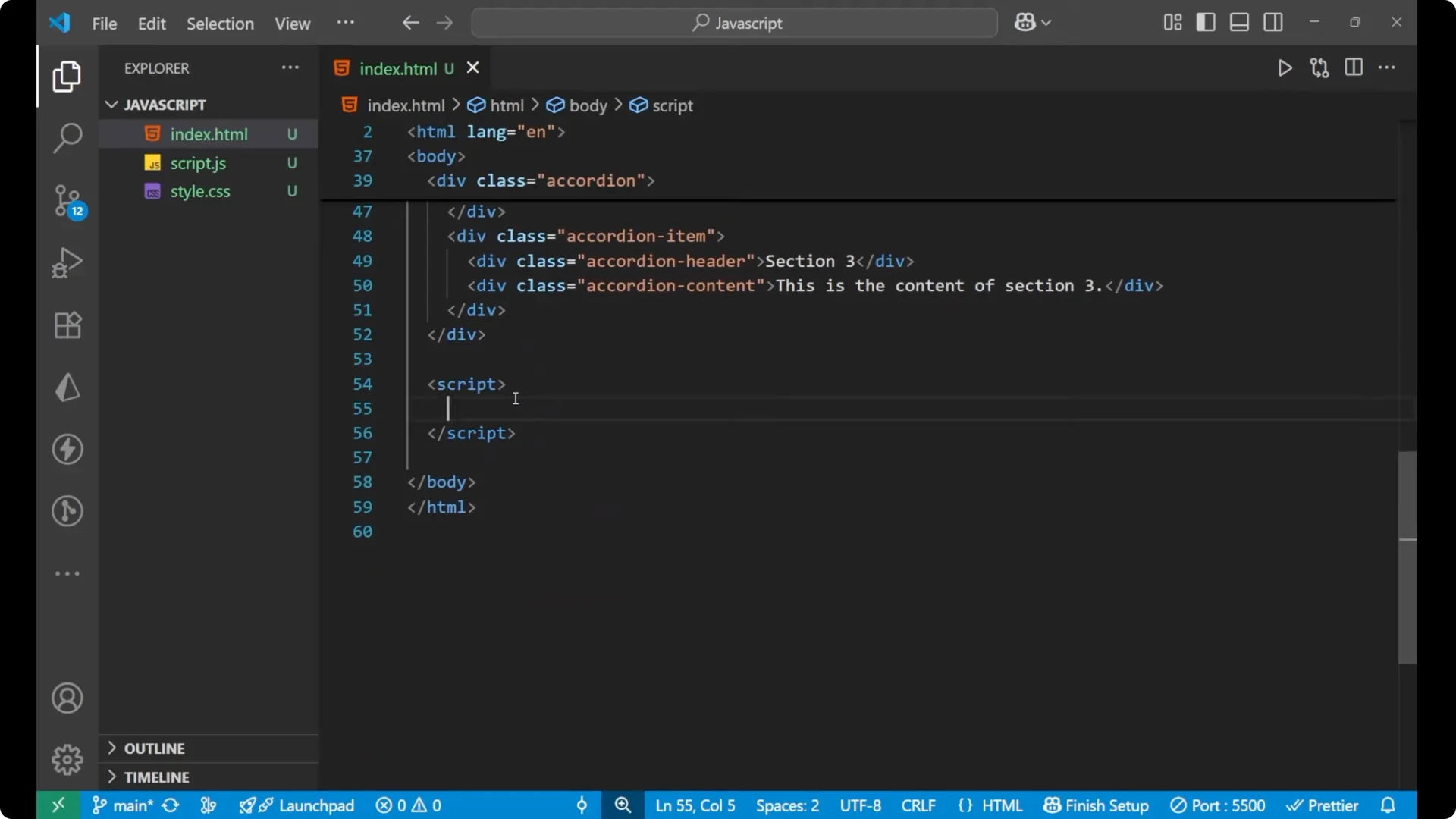Open the Run and Debug view

coord(67,262)
